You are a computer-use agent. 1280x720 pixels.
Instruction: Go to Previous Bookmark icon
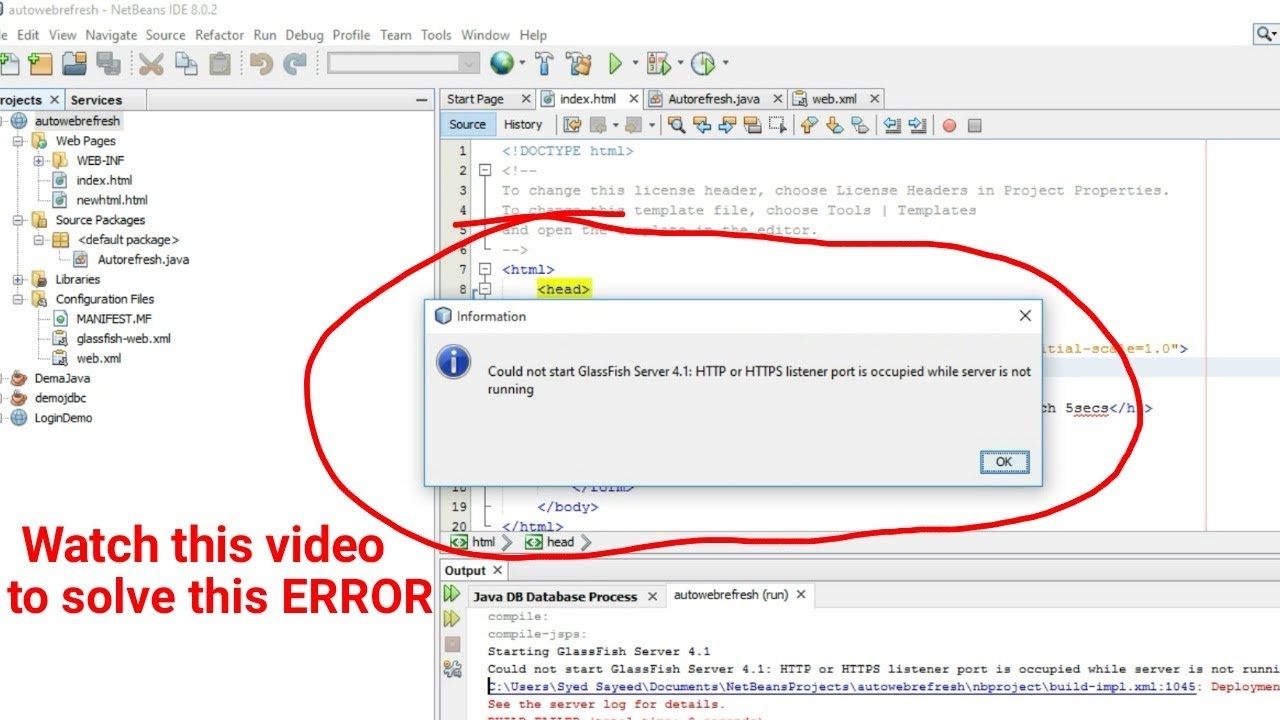pos(808,125)
